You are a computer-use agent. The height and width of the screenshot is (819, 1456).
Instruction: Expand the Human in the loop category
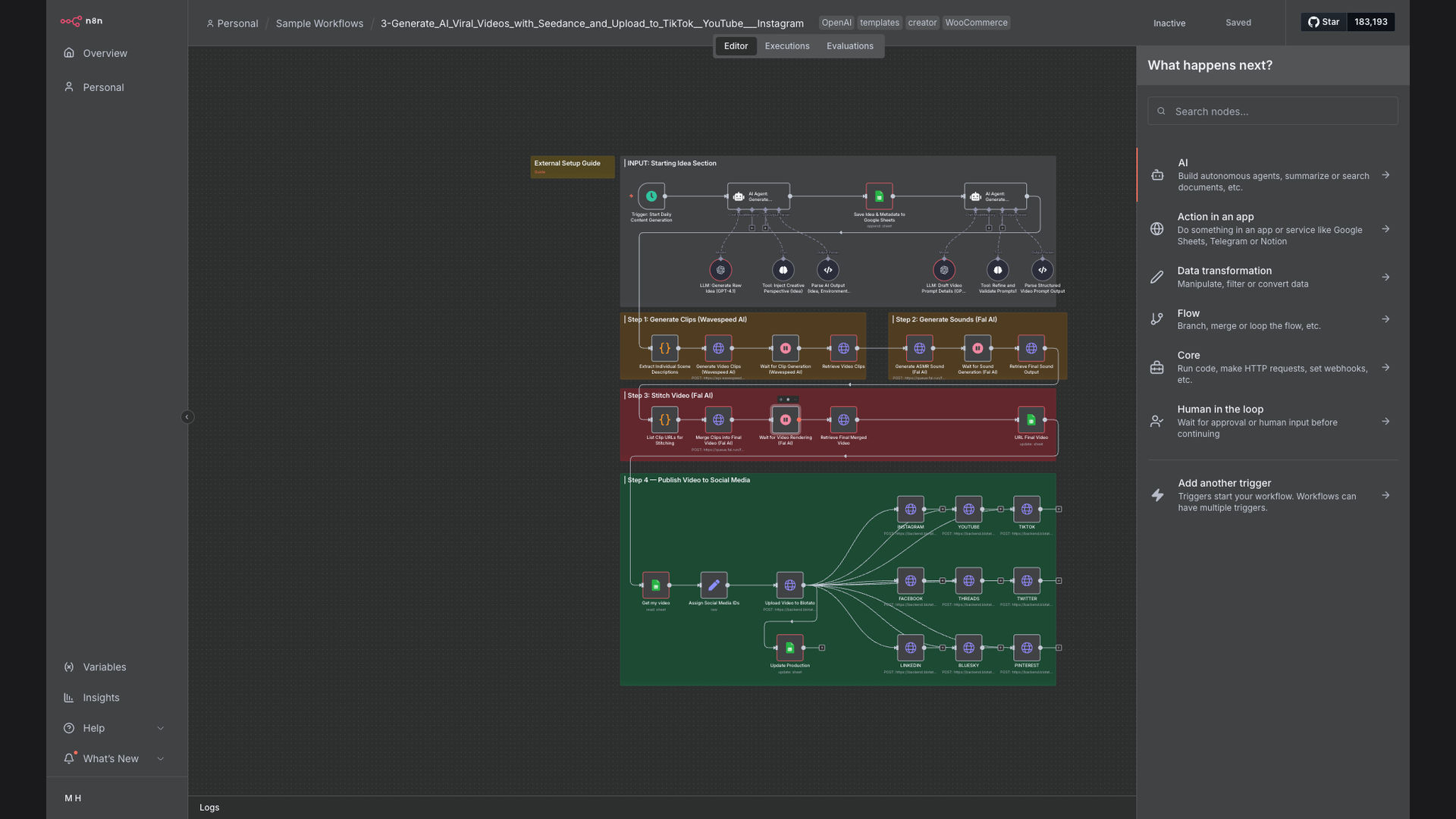tap(1272, 421)
